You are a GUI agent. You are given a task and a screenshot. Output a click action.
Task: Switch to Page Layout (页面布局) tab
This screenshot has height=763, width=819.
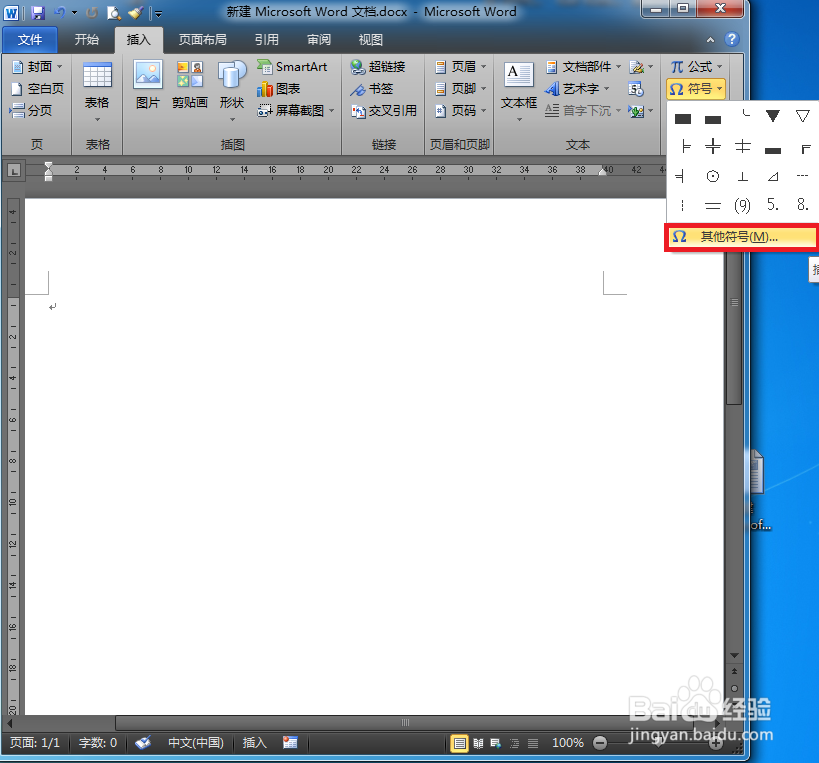click(x=203, y=40)
